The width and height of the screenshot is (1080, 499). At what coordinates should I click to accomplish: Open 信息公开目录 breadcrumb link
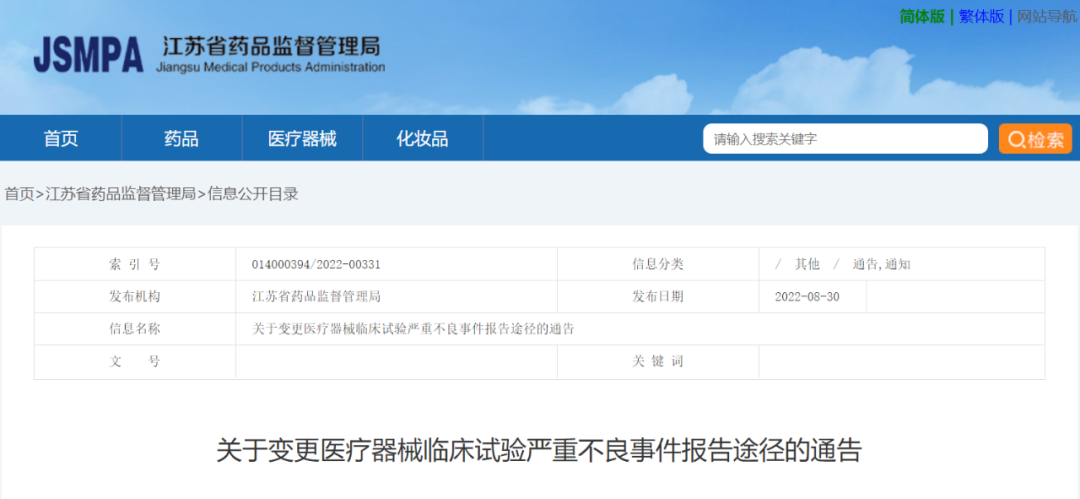(253, 194)
